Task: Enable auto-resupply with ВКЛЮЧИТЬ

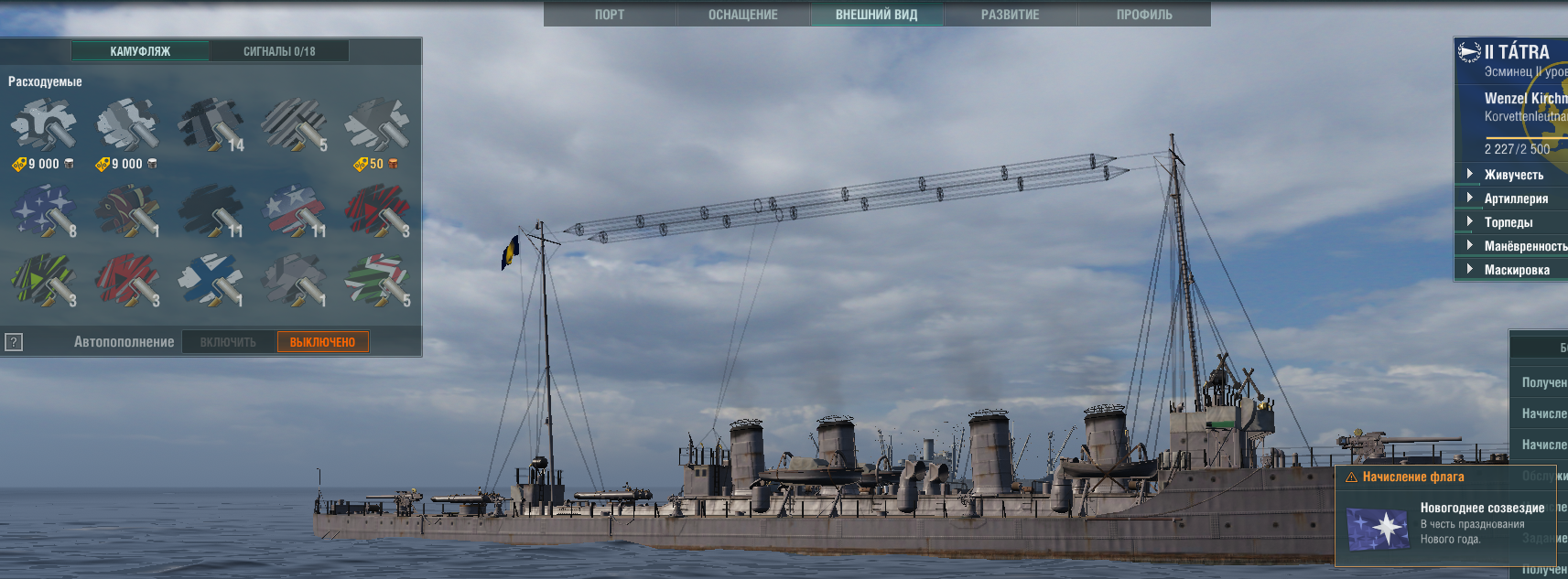Action: click(x=228, y=342)
